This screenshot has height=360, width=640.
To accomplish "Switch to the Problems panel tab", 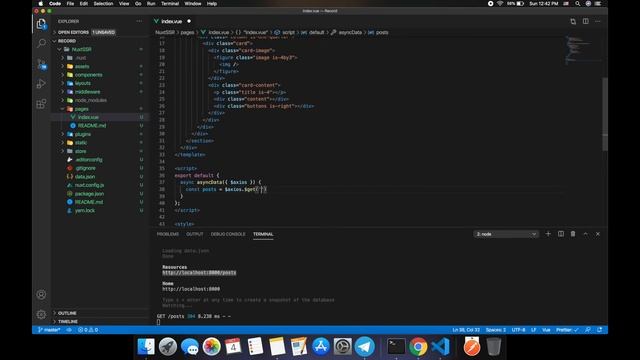I will pos(168,234).
